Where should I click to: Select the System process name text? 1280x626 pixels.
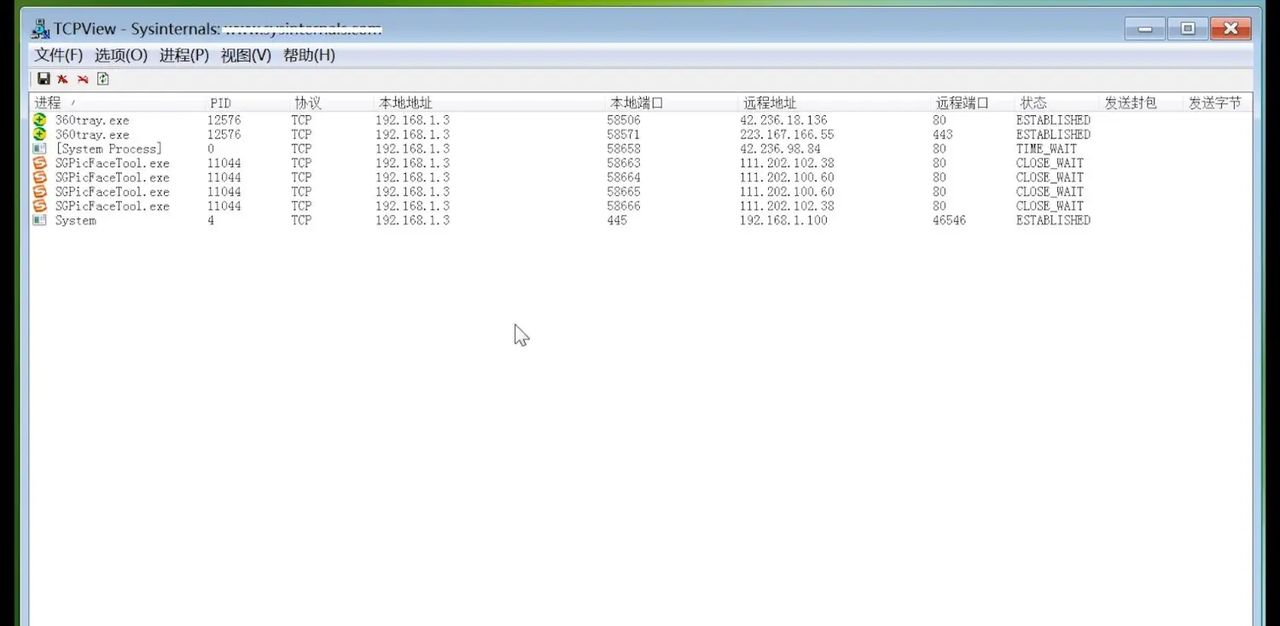click(75, 220)
